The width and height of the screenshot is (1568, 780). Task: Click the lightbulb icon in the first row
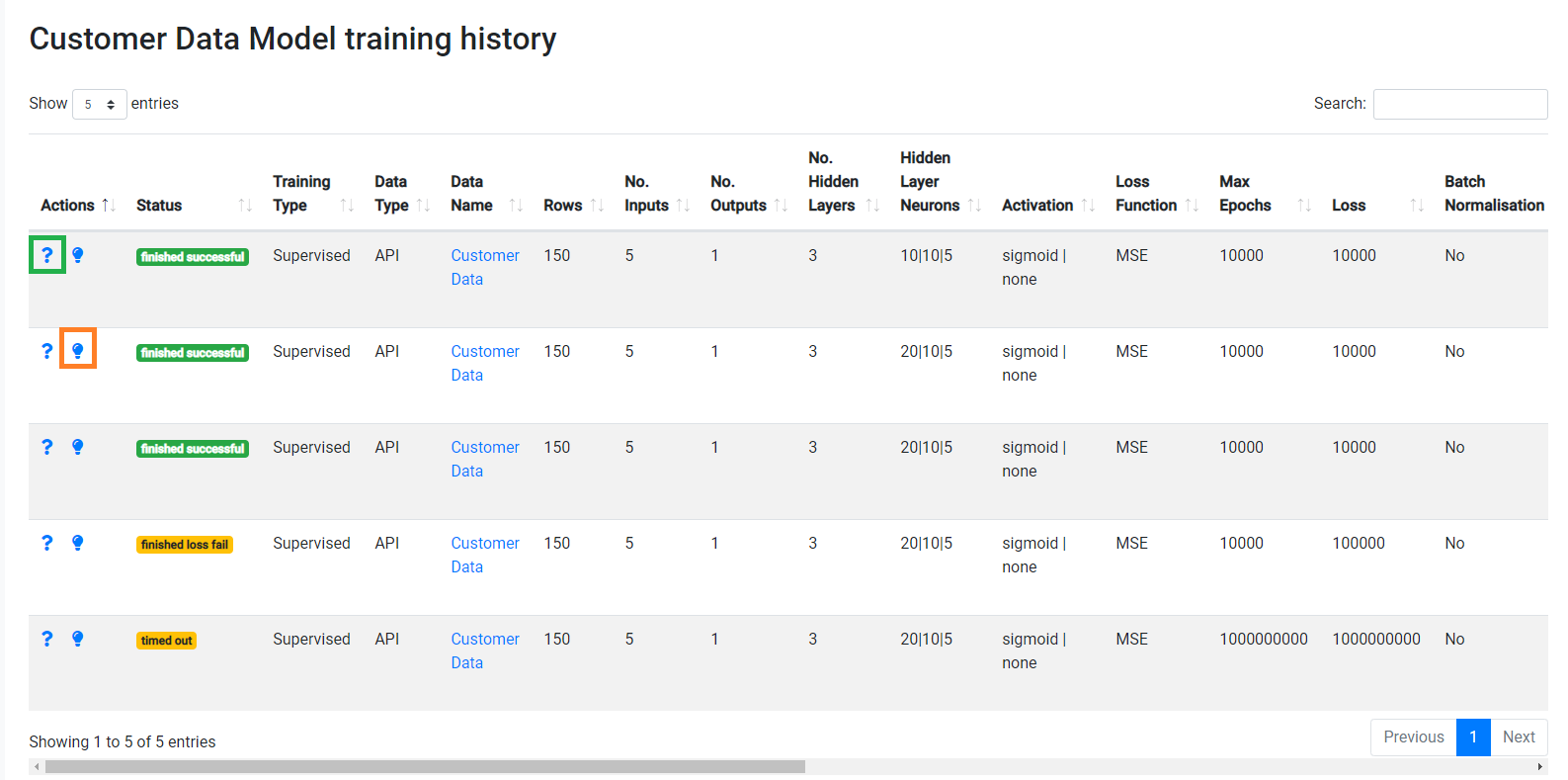pos(78,255)
